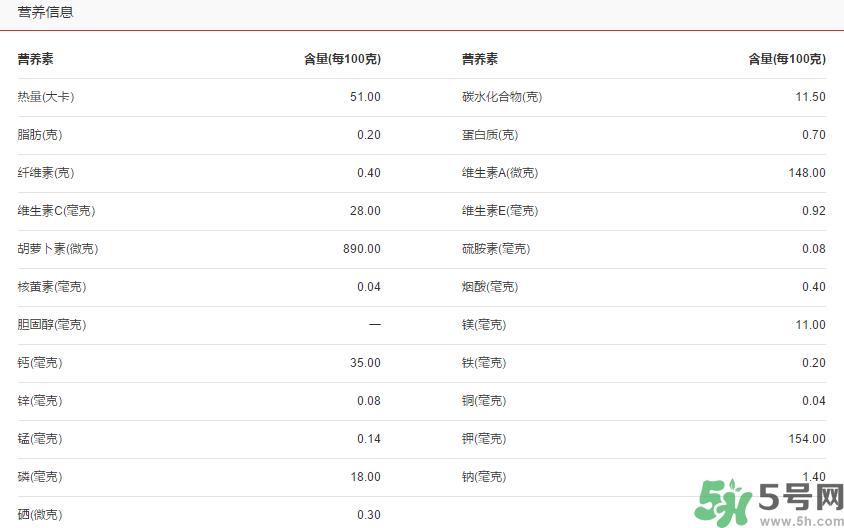
Task: Select the left 含量(每100克) column header
Action: pos(342,59)
